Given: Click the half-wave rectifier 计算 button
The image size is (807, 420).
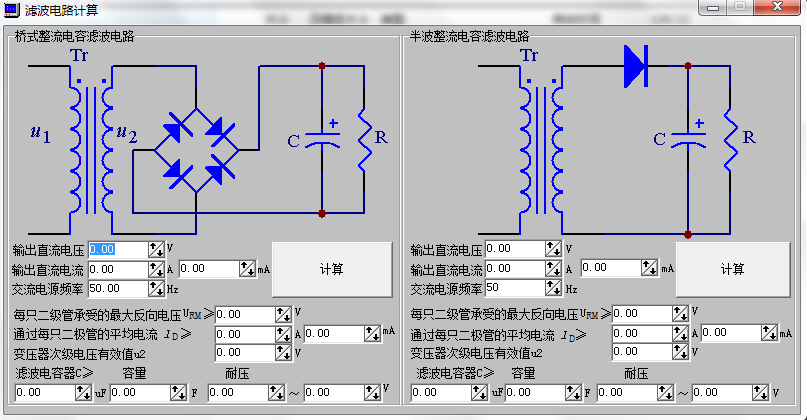Looking at the screenshot, I should 732,269.
